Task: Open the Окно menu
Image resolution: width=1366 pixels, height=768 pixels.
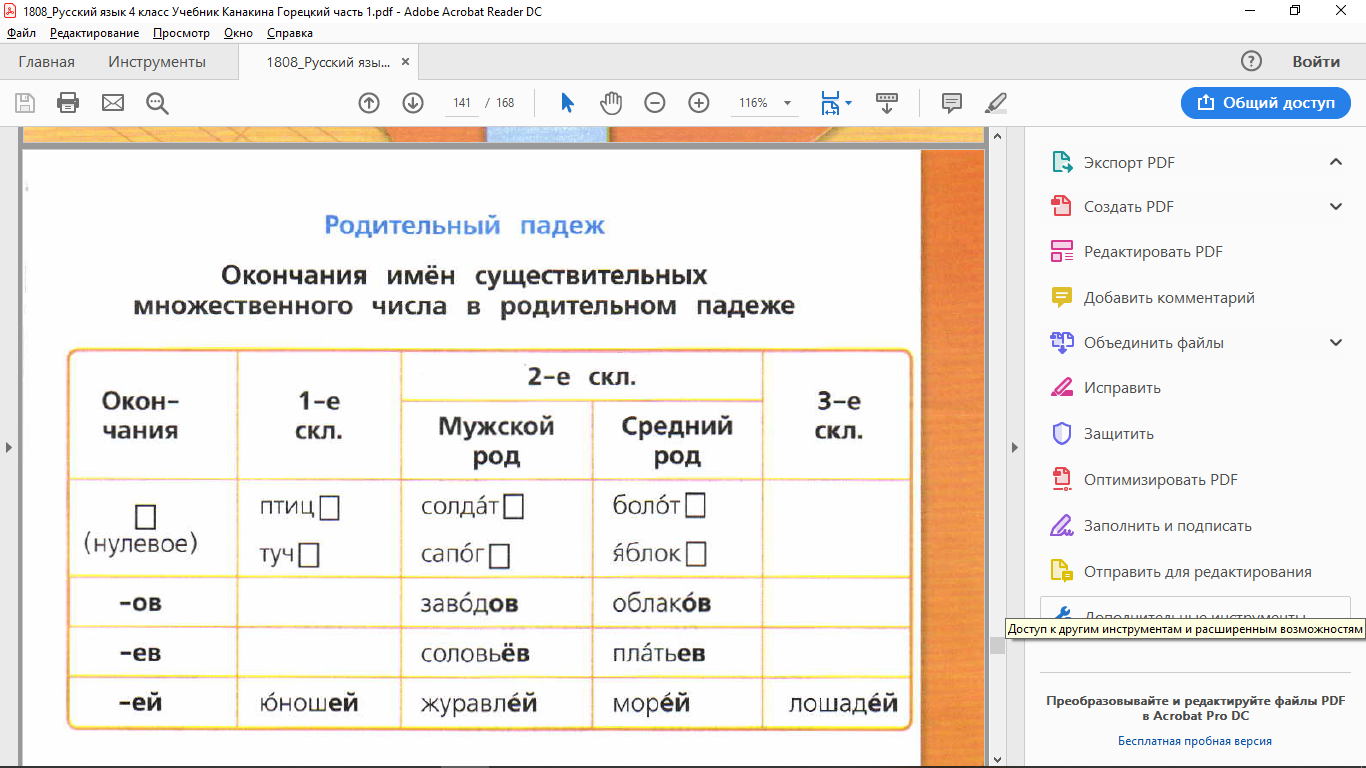Action: [239, 33]
